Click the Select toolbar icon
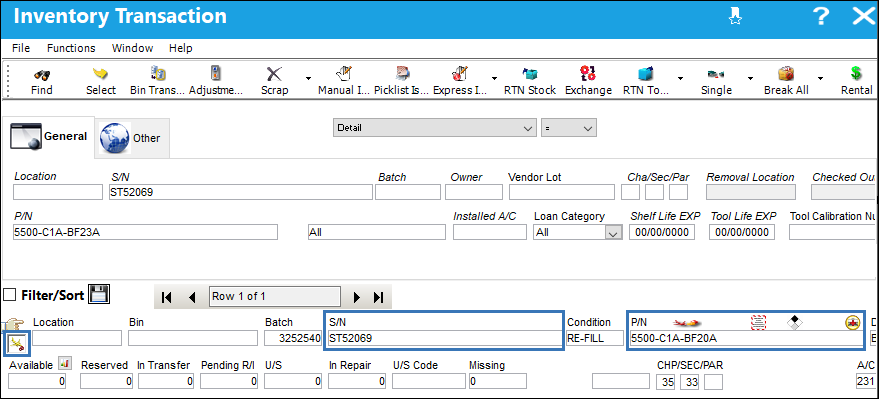The width and height of the screenshot is (879, 399). [x=101, y=73]
